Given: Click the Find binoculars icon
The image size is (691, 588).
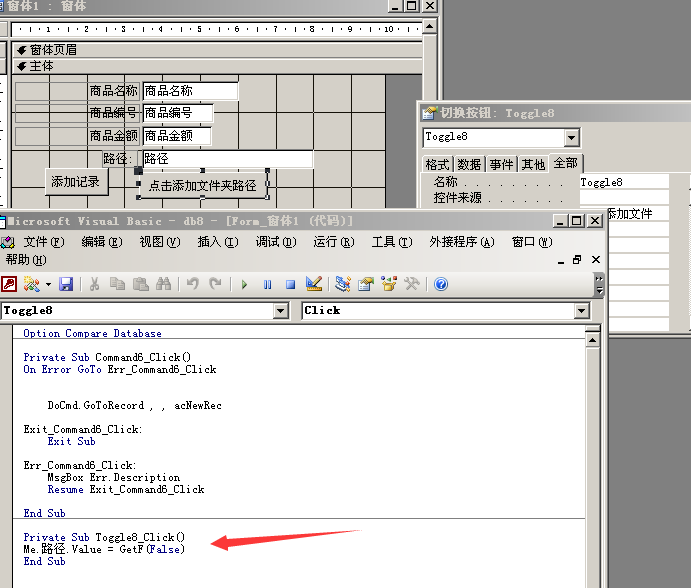Looking at the screenshot, I should coord(164,284).
